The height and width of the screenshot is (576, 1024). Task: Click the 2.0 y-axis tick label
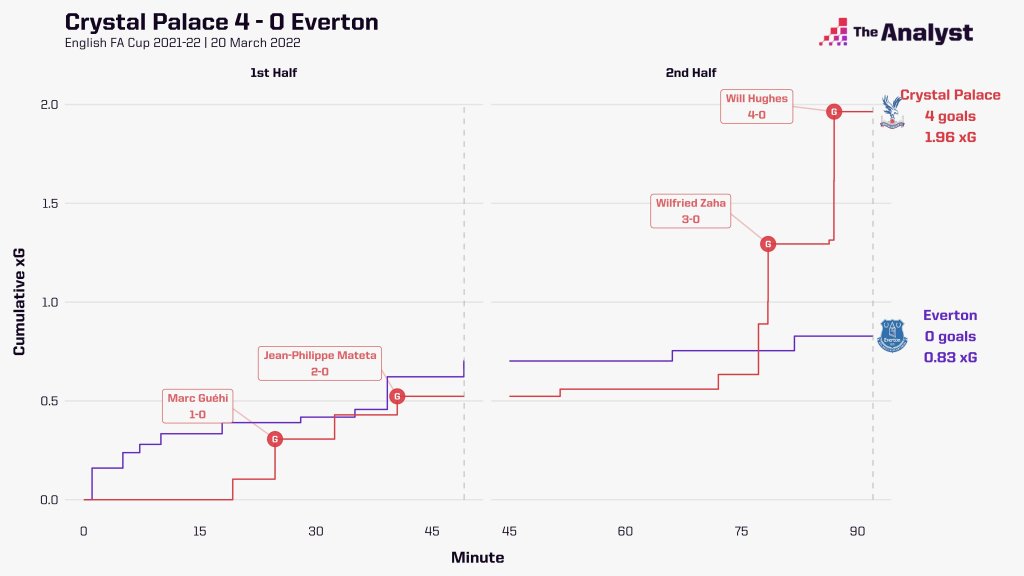pyautogui.click(x=50, y=104)
